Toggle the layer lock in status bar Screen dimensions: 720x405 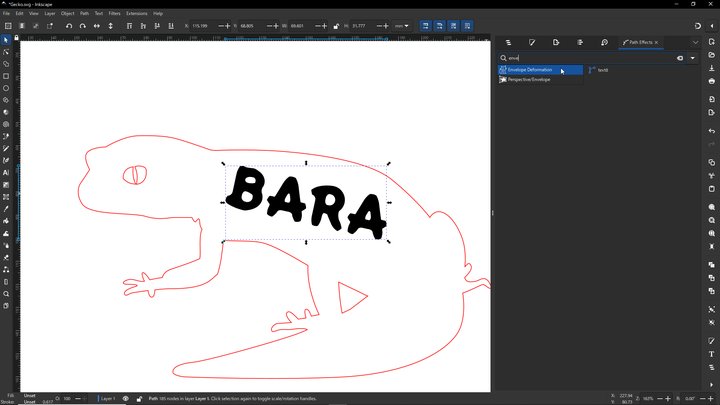(139, 398)
